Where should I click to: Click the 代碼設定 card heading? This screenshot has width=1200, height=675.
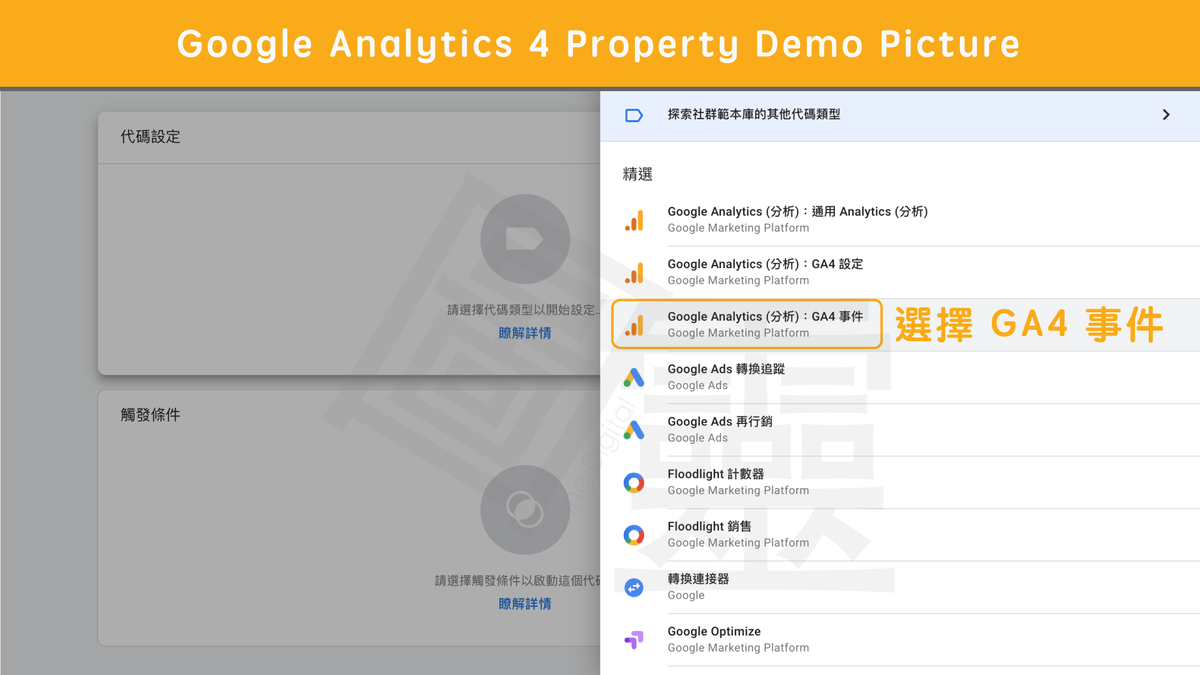[x=151, y=137]
